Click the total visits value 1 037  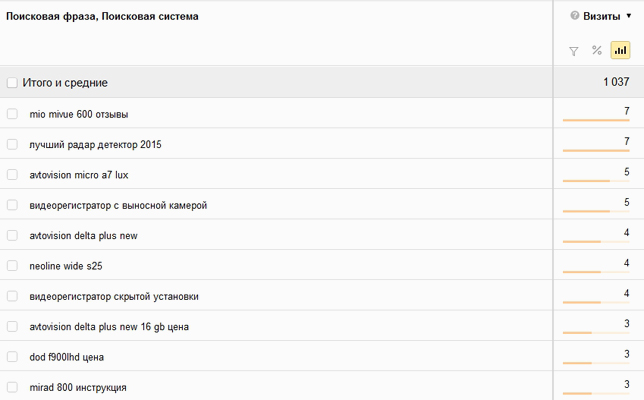click(616, 82)
